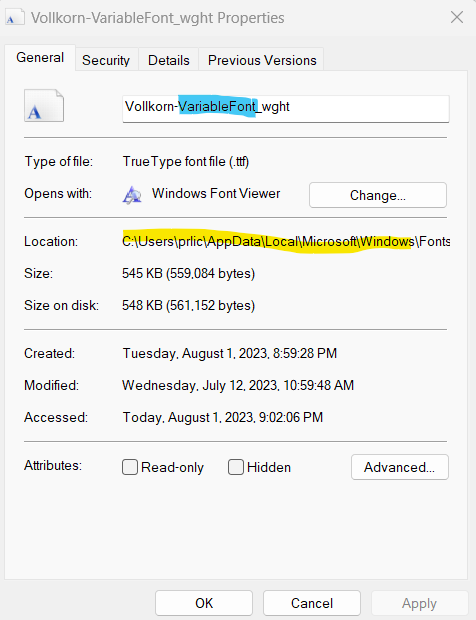Open the Security tab
Screen dimensions: 476x620
click(x=106, y=60)
